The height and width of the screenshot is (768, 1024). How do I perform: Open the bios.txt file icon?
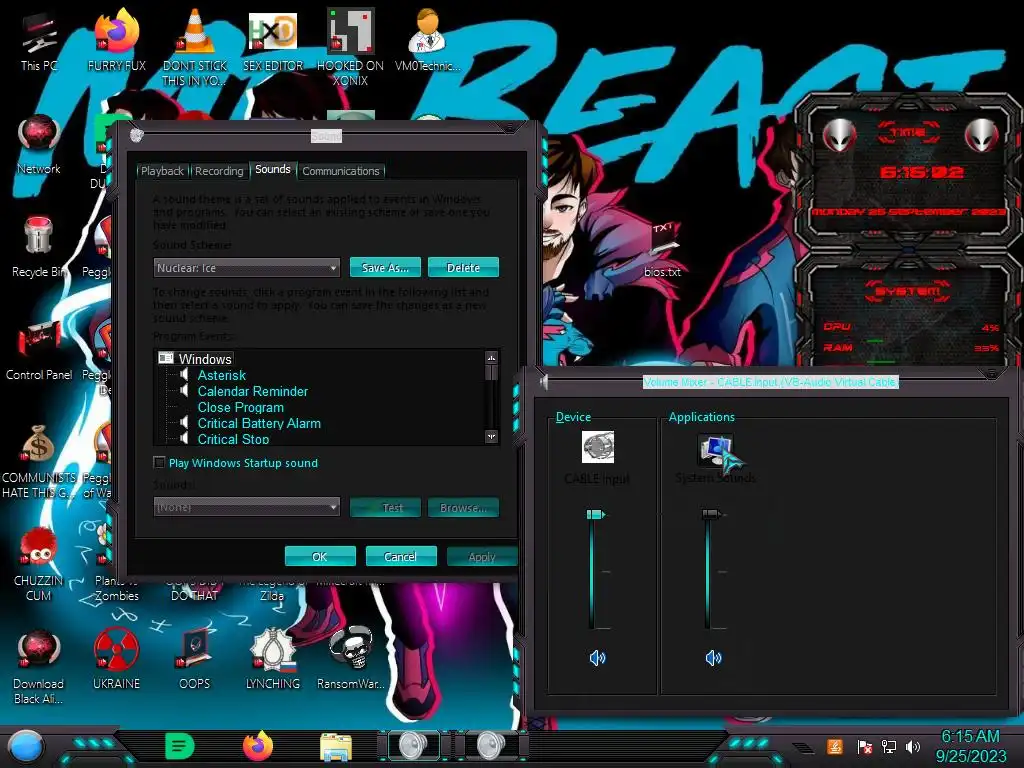tap(662, 251)
